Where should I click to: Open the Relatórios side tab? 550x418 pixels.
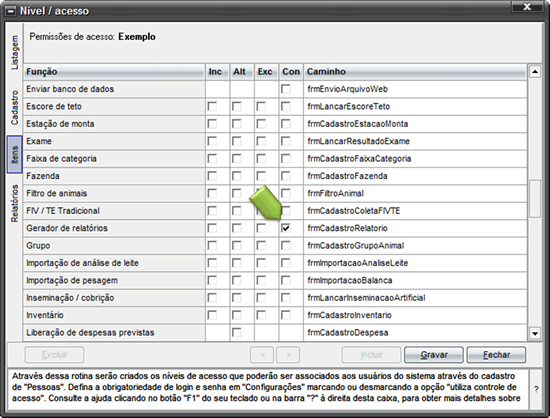pos(14,203)
